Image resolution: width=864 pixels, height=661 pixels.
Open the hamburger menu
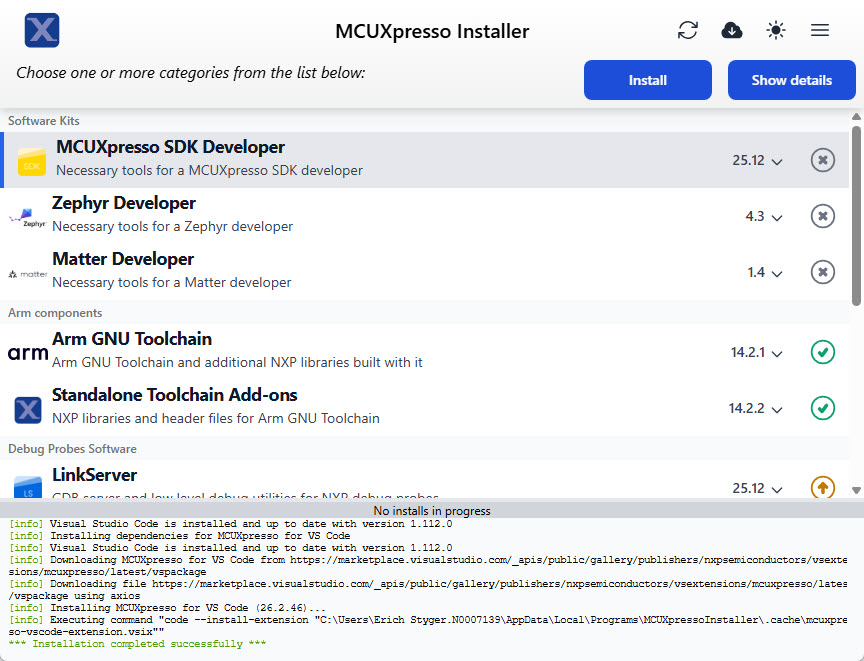[x=820, y=31]
